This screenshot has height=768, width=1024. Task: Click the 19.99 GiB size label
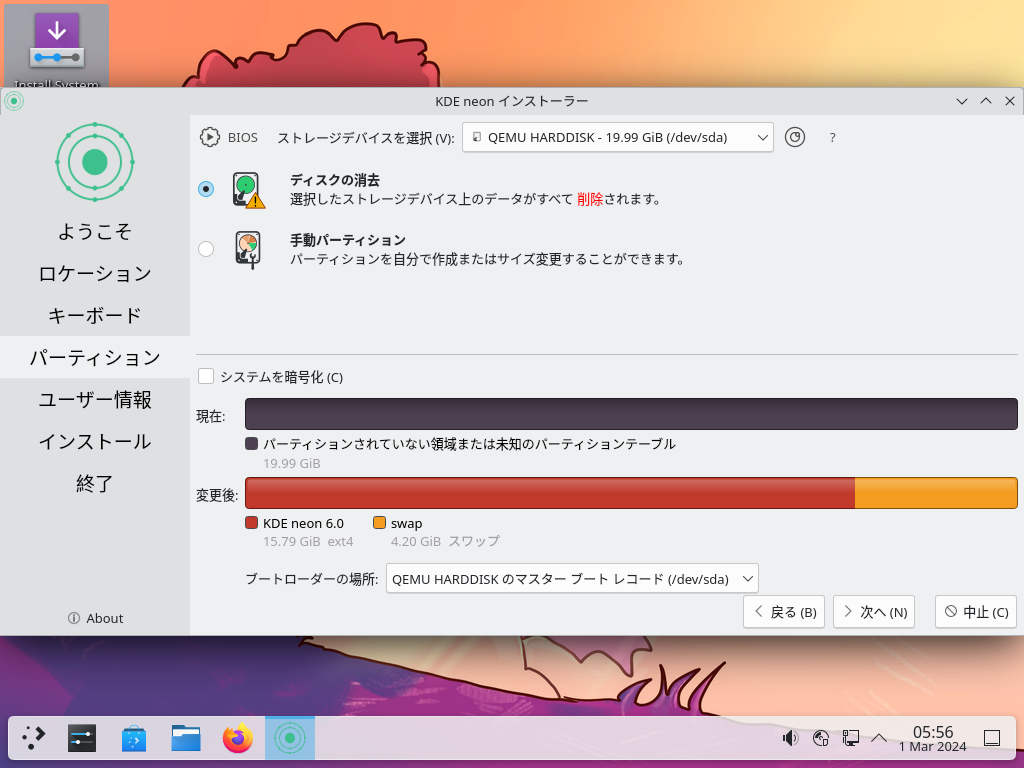[292, 463]
